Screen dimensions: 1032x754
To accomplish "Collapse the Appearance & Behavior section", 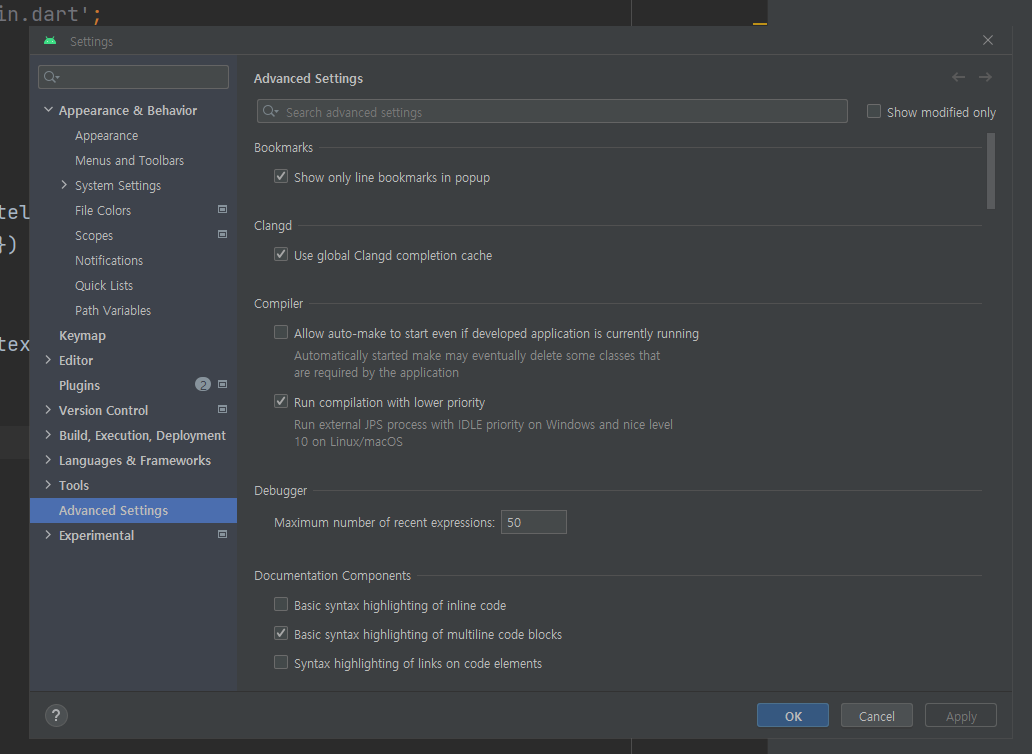I will point(48,110).
